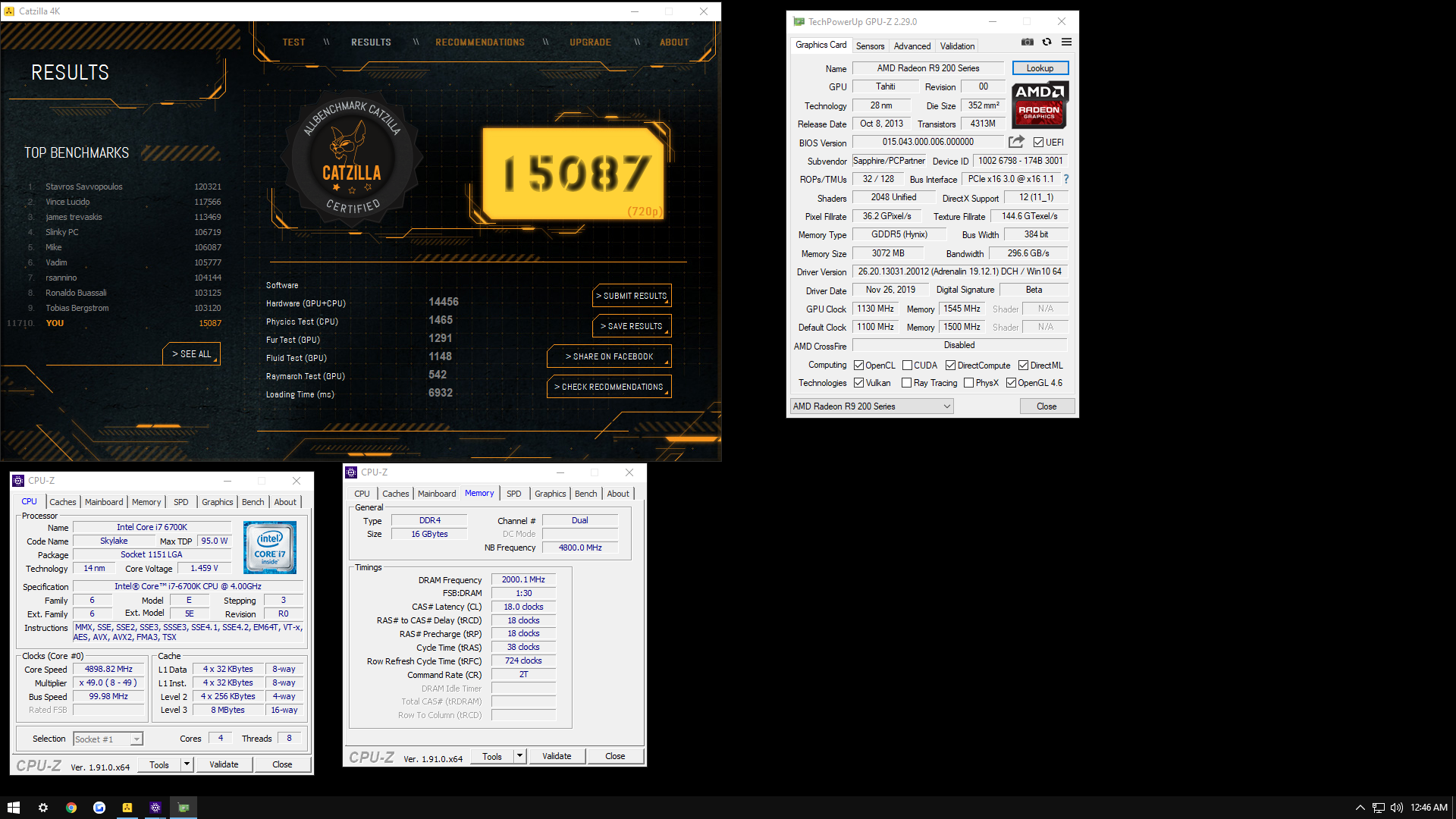
Task: Open the Windows Start menu
Action: coord(13,808)
